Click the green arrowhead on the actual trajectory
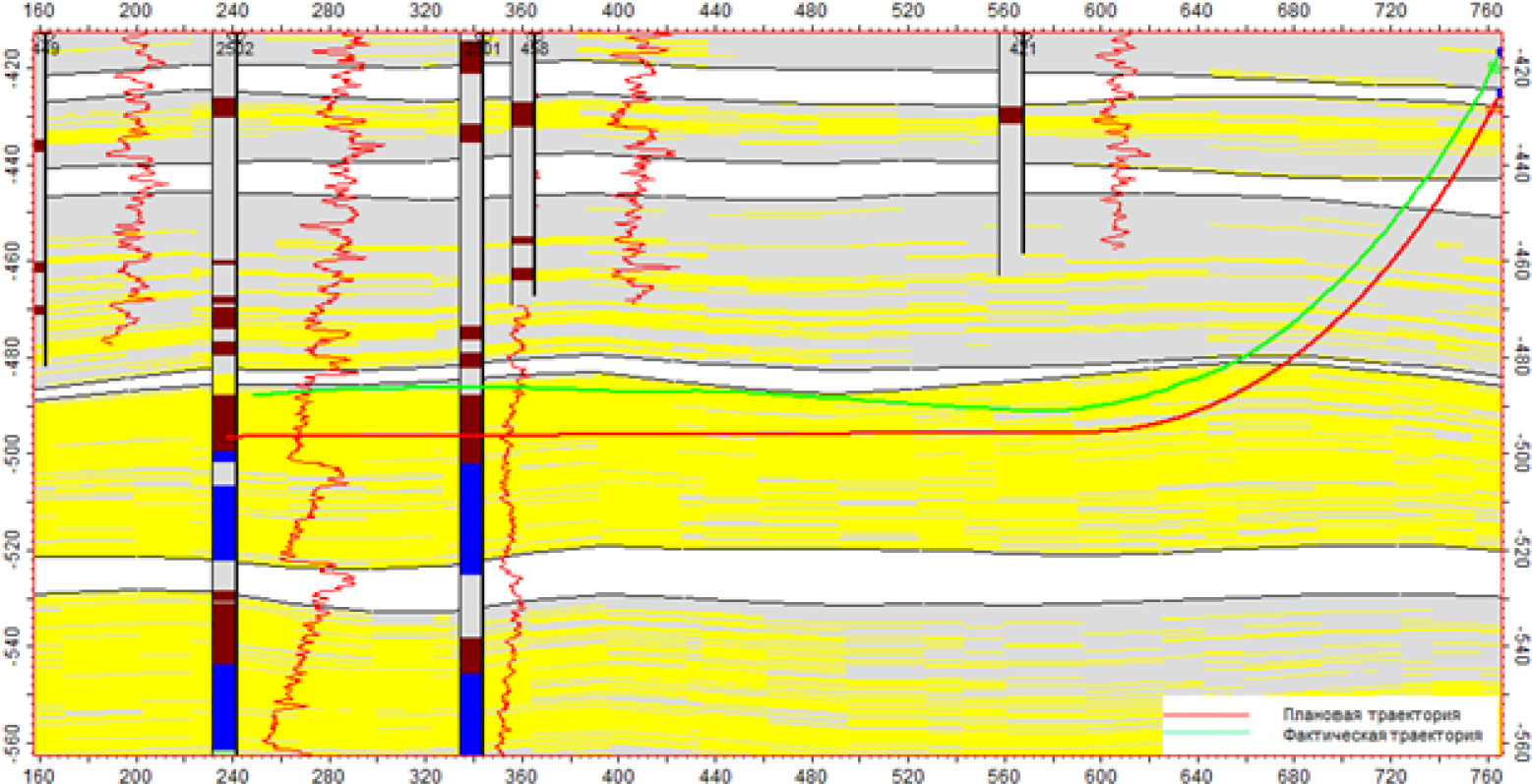The width and height of the screenshot is (1532, 784). [x=1494, y=65]
